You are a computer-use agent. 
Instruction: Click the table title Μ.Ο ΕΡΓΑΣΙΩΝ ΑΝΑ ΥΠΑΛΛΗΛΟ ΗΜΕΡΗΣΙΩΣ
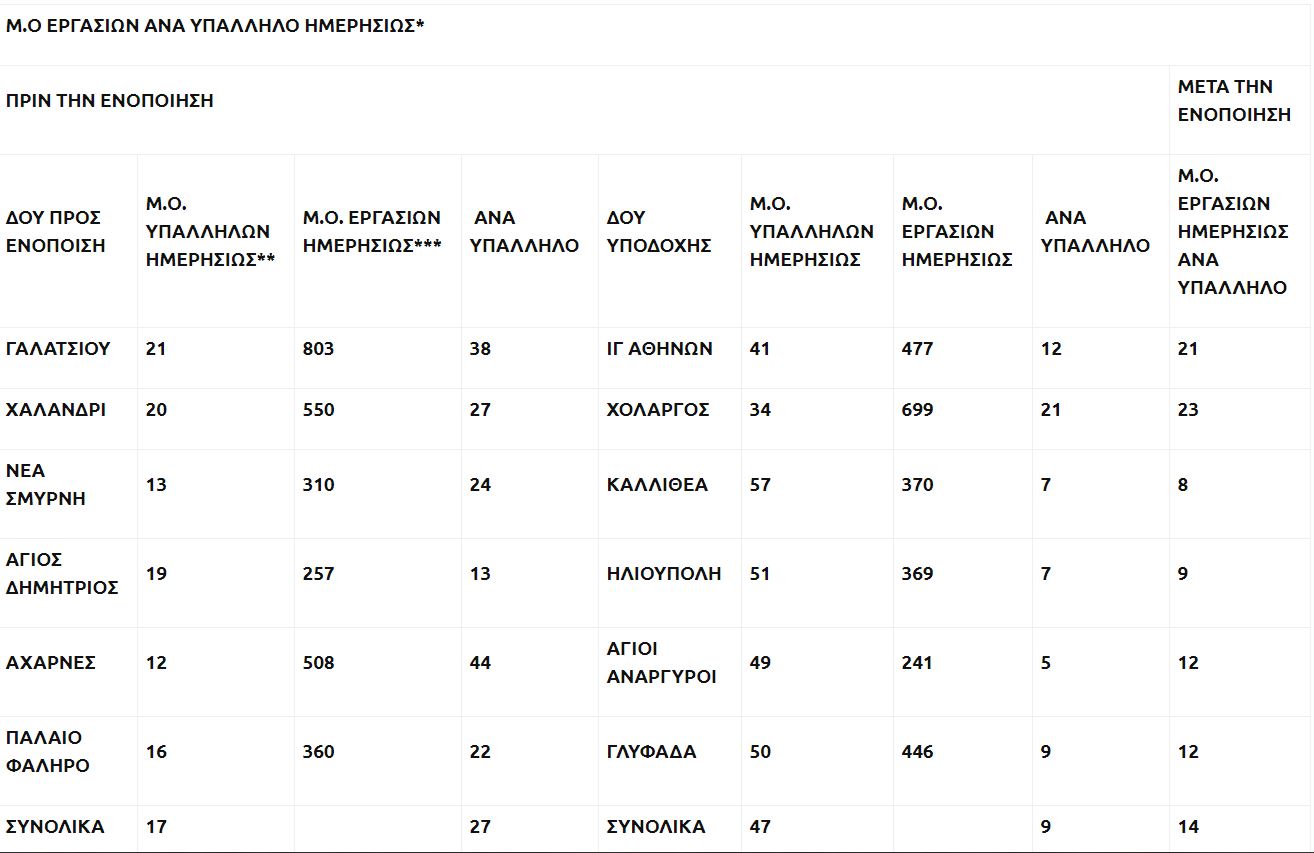pos(215,26)
